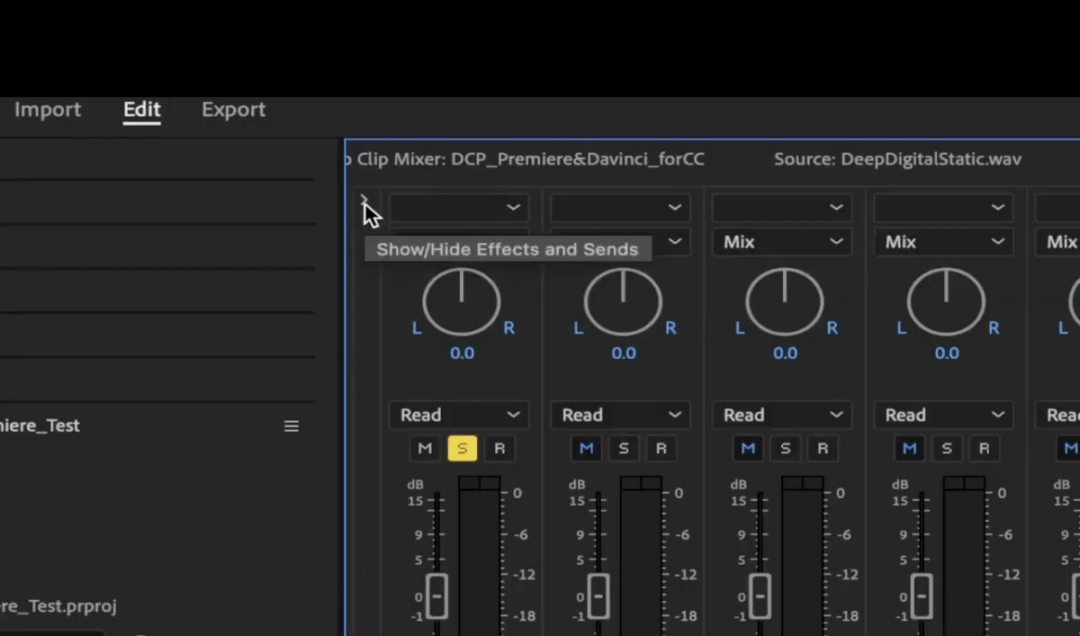Viewport: 1080px width, 636px height.
Task: Open the Read automation dropdown on track one
Action: click(x=458, y=414)
